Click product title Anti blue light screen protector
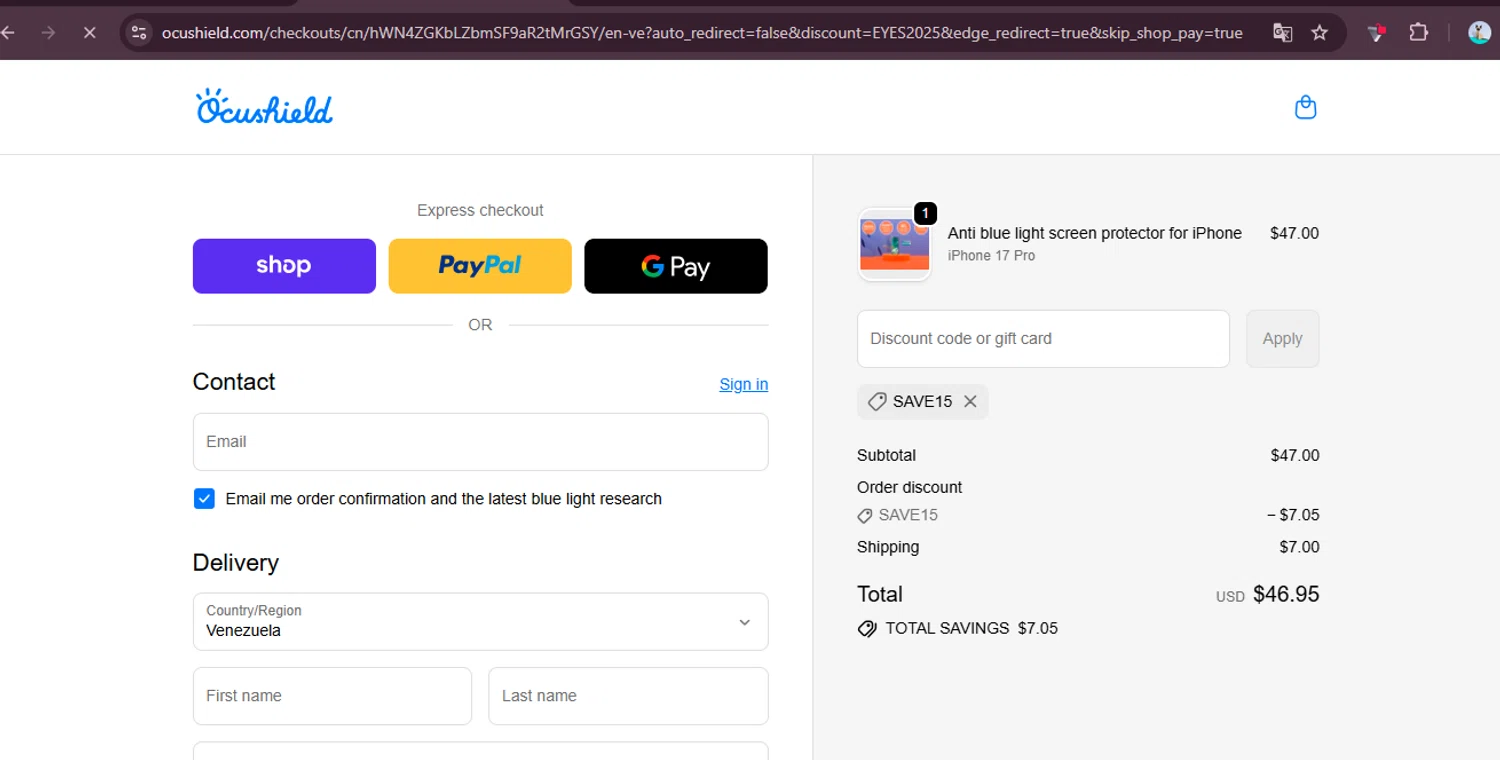 pyautogui.click(x=1095, y=233)
